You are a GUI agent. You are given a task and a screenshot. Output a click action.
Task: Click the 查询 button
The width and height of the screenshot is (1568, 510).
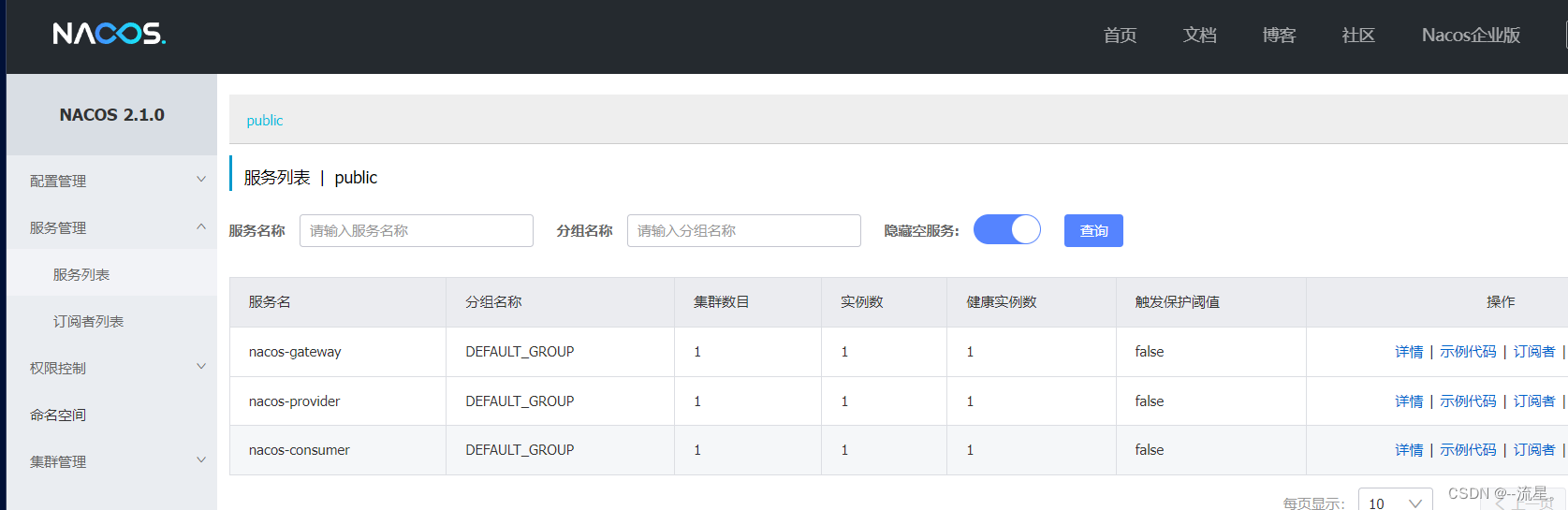1093,230
